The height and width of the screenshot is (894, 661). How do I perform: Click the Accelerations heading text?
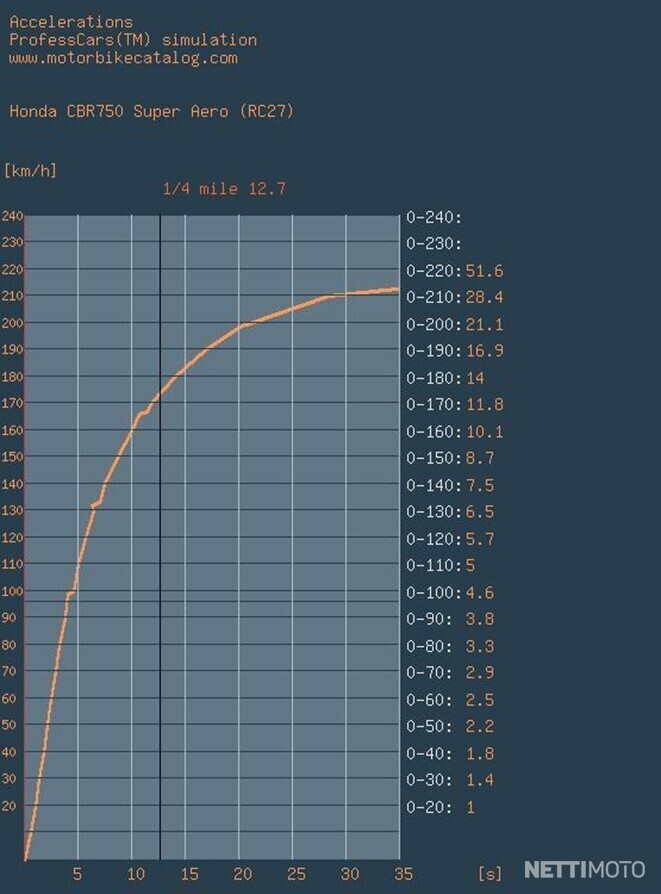click(x=70, y=21)
